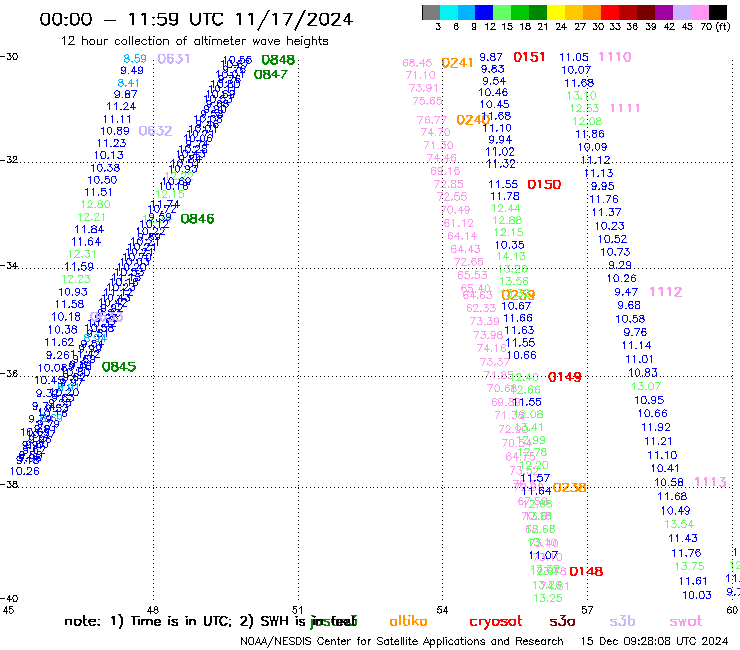Click the black swatch at legend end
Viewport: 740px width, 650px height.
tap(717, 12)
